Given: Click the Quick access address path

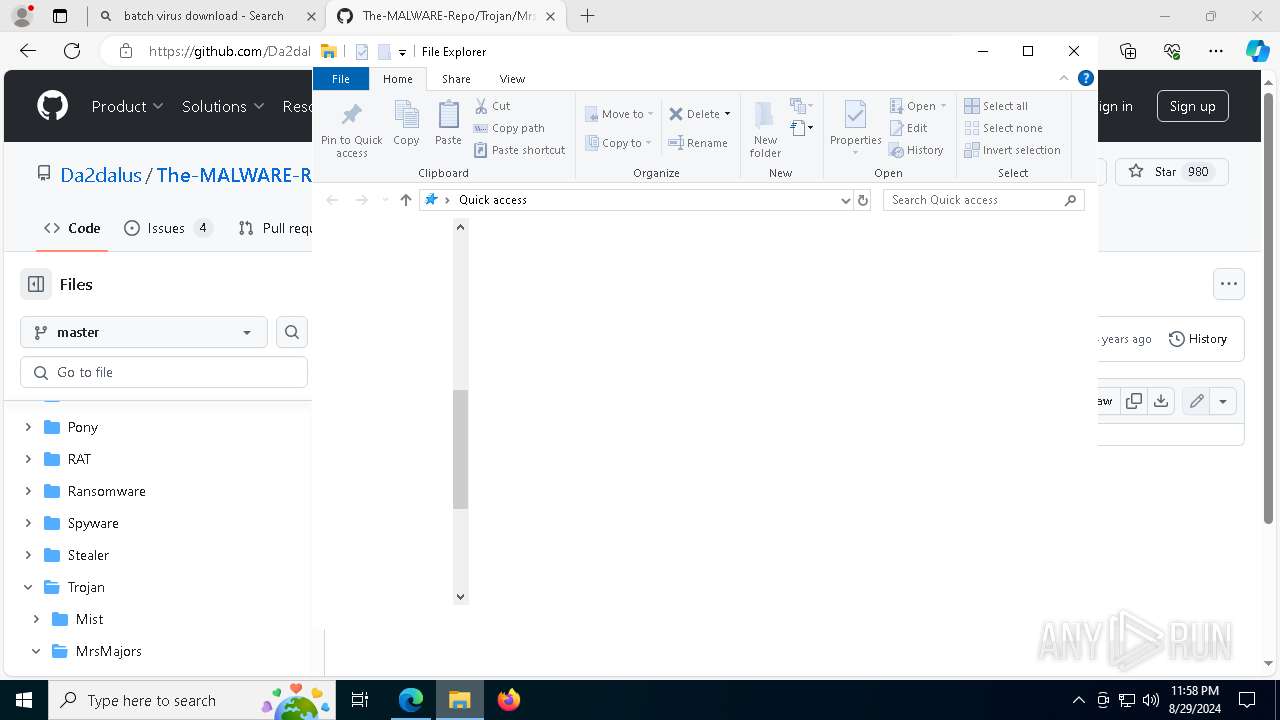Looking at the screenshot, I should pyautogui.click(x=493, y=200).
